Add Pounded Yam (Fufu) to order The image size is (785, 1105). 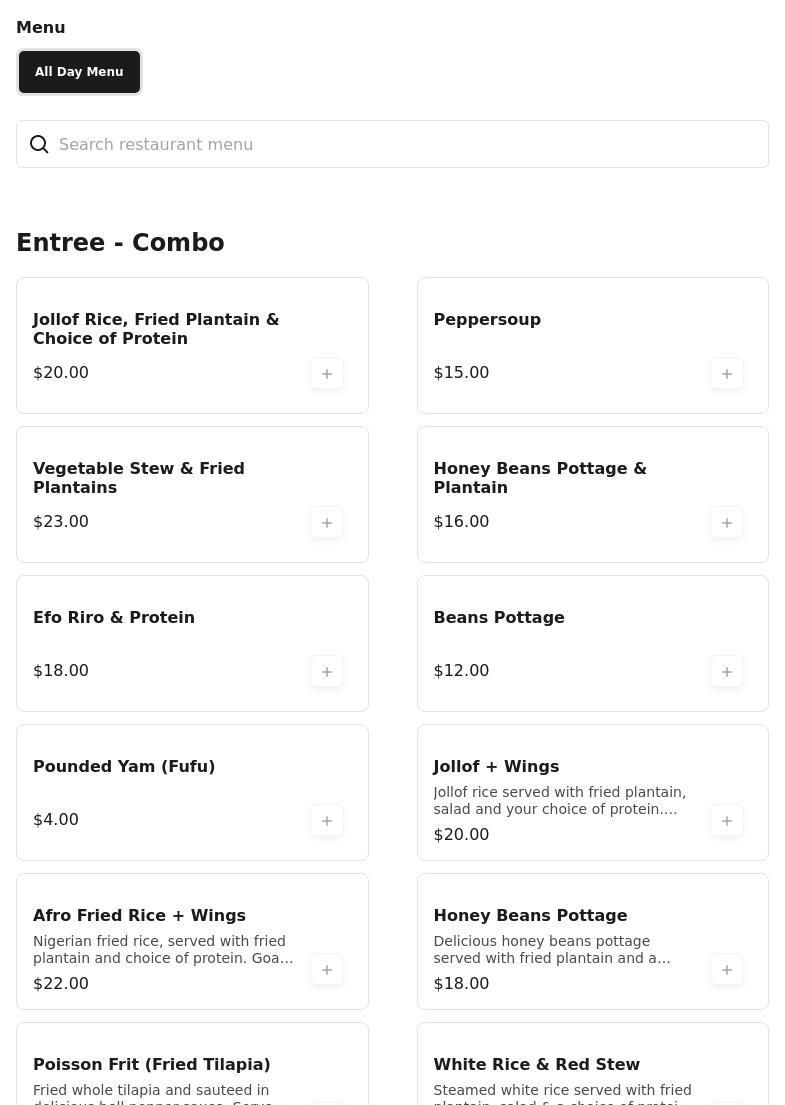(x=327, y=821)
